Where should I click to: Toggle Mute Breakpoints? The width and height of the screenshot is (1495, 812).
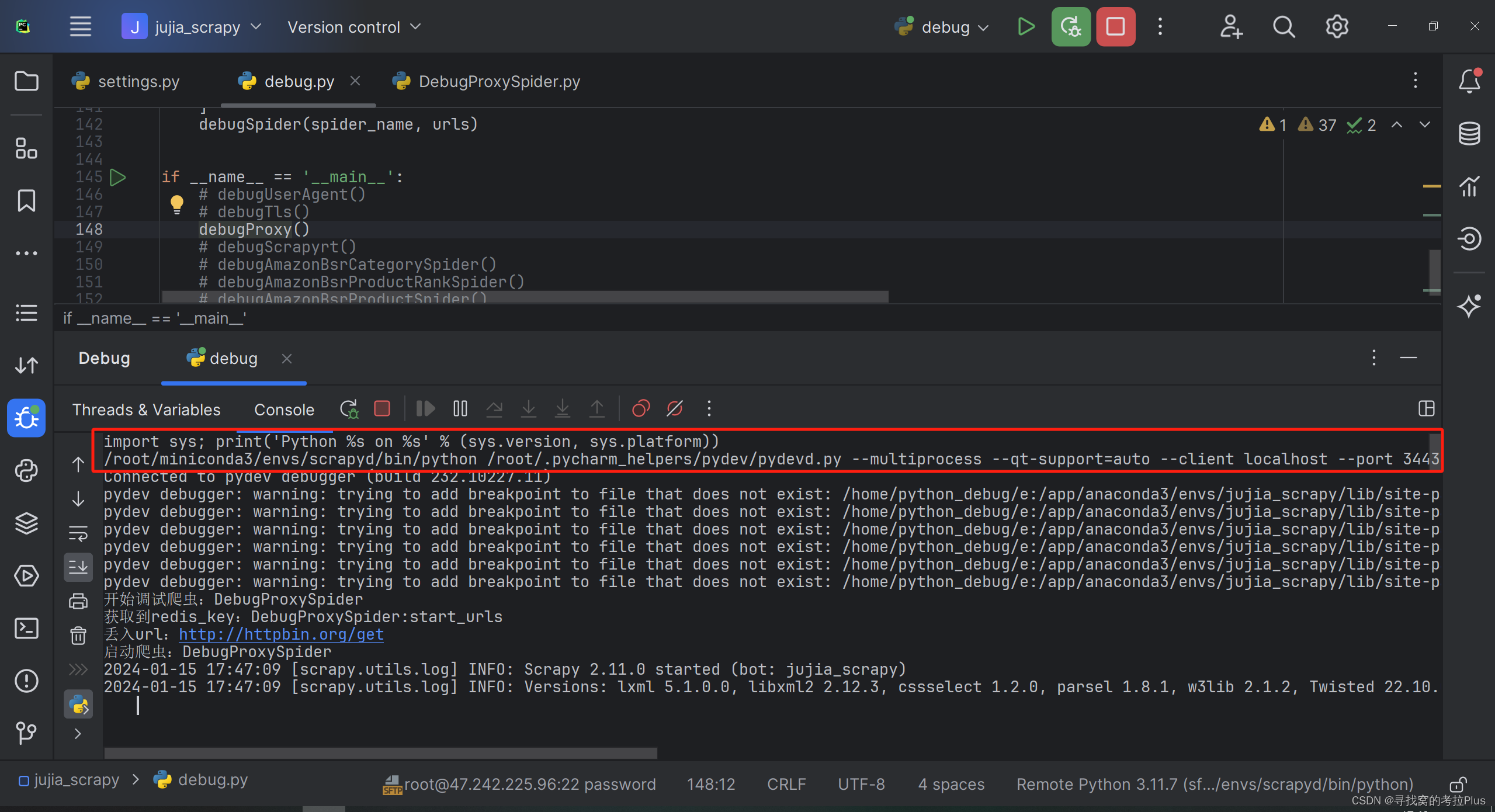[x=675, y=408]
